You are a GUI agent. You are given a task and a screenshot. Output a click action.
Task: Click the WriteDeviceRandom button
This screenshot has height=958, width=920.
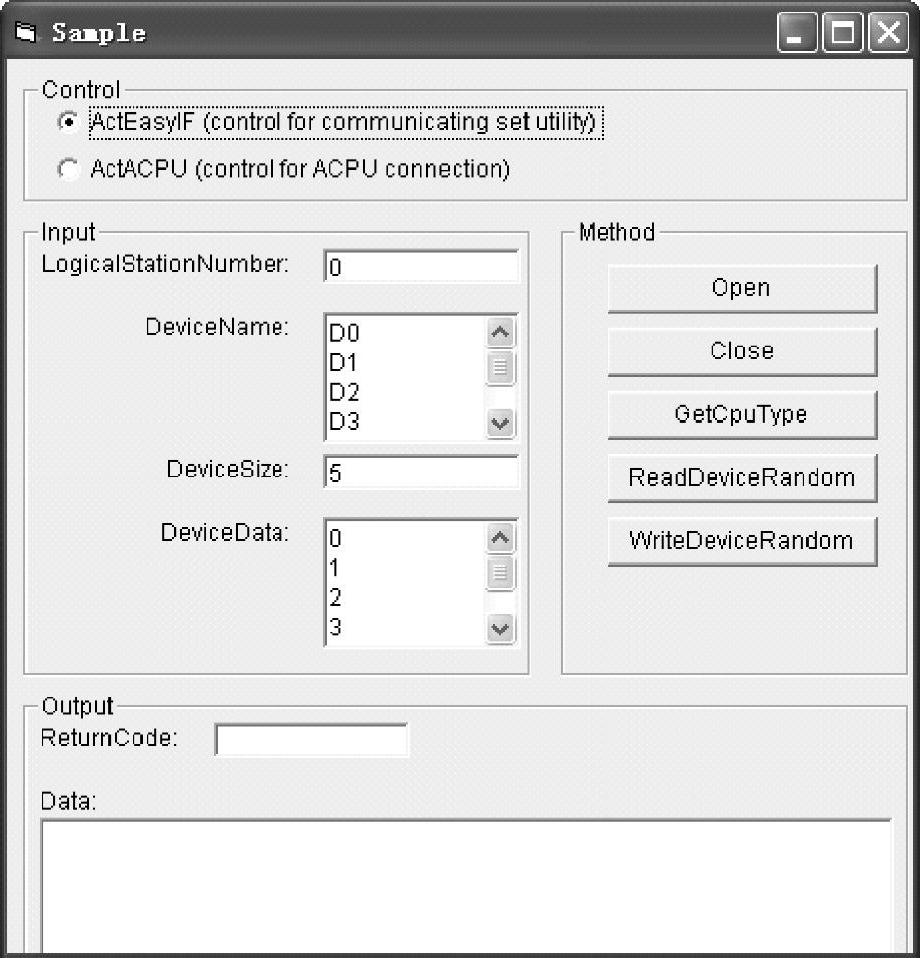(742, 541)
